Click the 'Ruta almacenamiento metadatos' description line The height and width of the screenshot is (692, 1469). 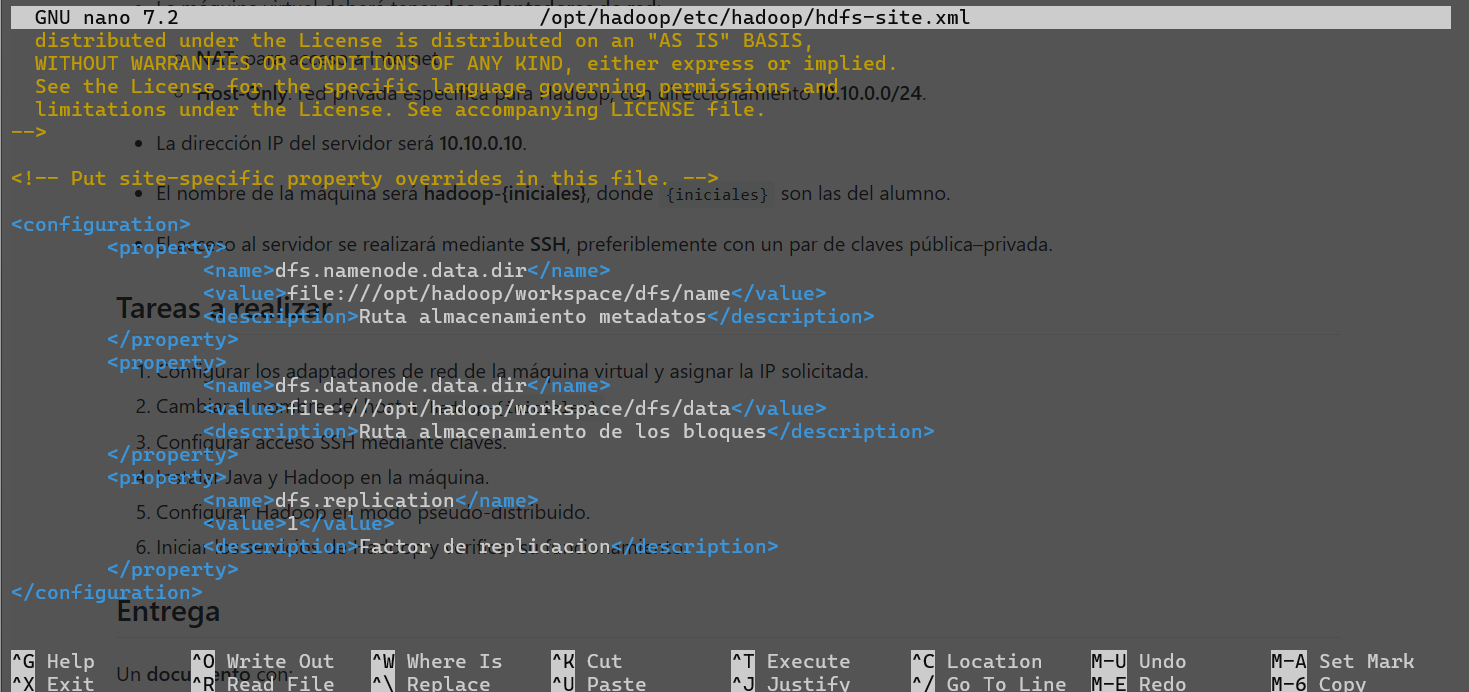pos(539,316)
